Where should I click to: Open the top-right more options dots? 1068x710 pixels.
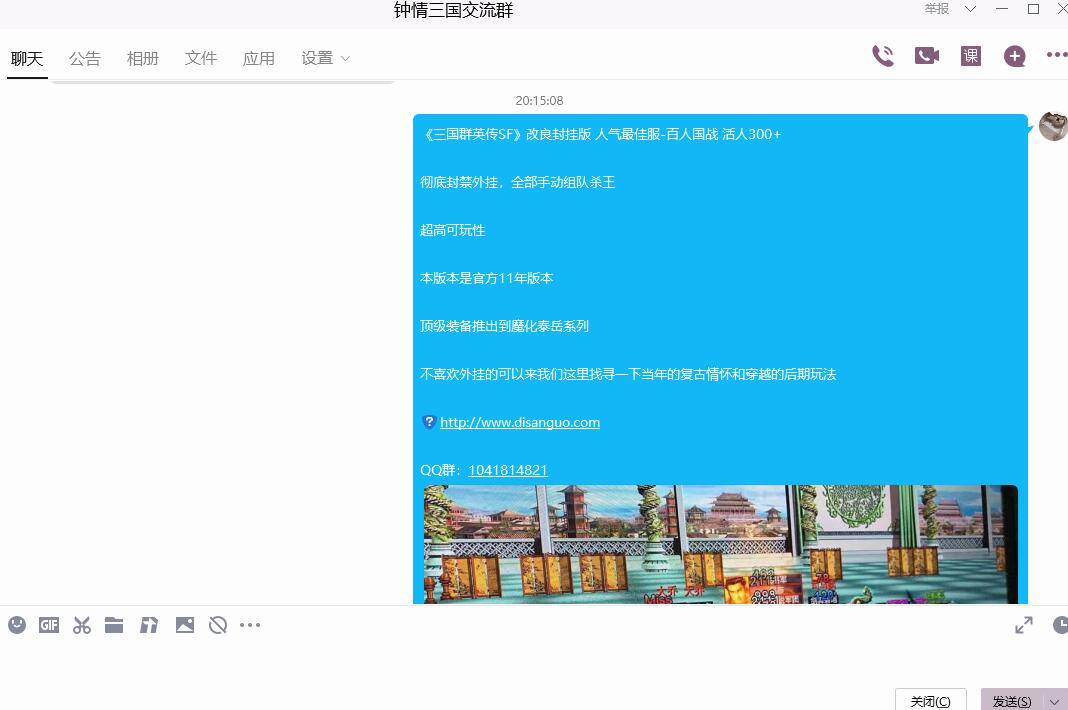click(x=1057, y=55)
